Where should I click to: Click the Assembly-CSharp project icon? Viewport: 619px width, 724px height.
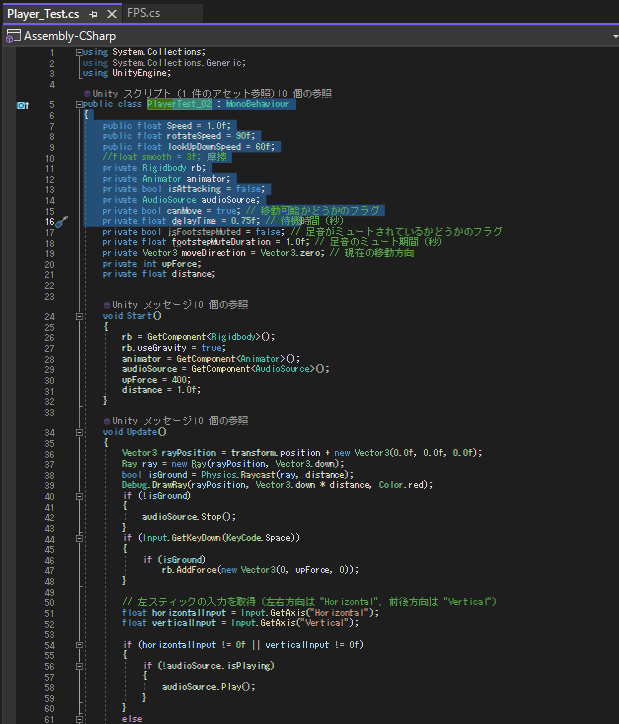click(x=13, y=35)
